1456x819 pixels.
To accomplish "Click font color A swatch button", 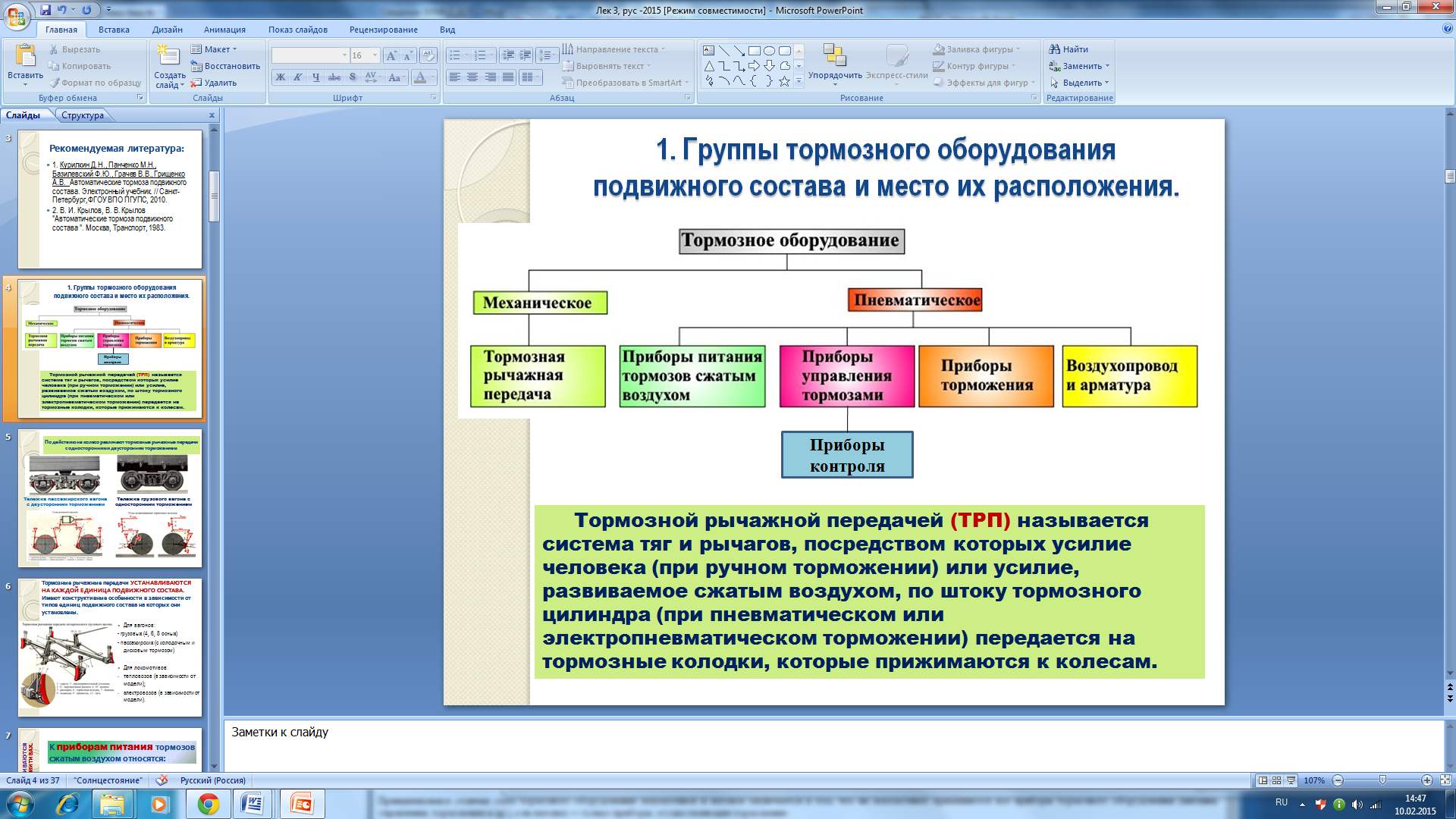I will [x=420, y=77].
